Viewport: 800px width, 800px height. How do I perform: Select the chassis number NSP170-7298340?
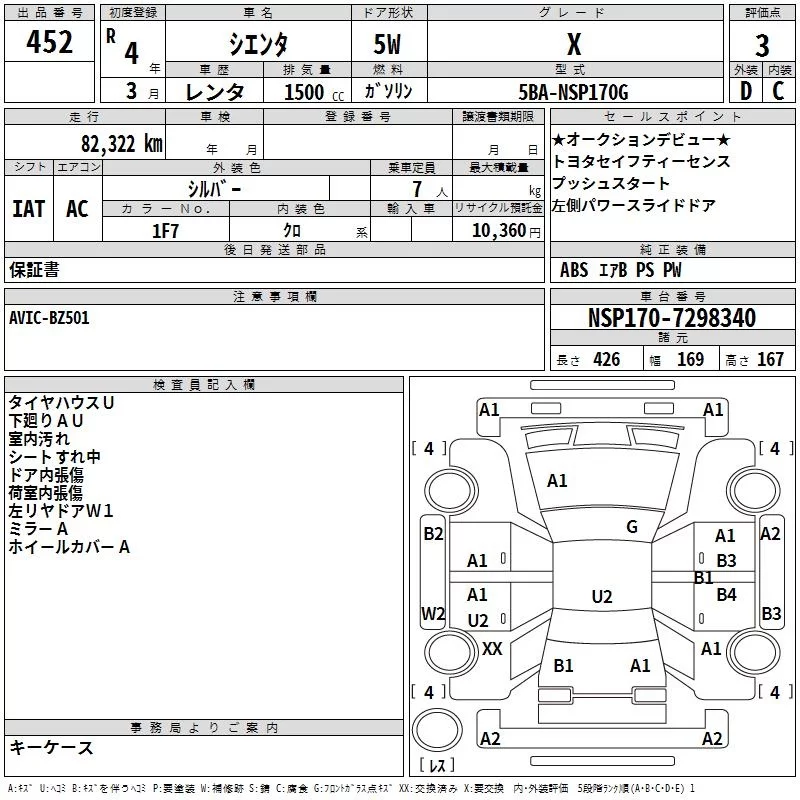click(672, 318)
